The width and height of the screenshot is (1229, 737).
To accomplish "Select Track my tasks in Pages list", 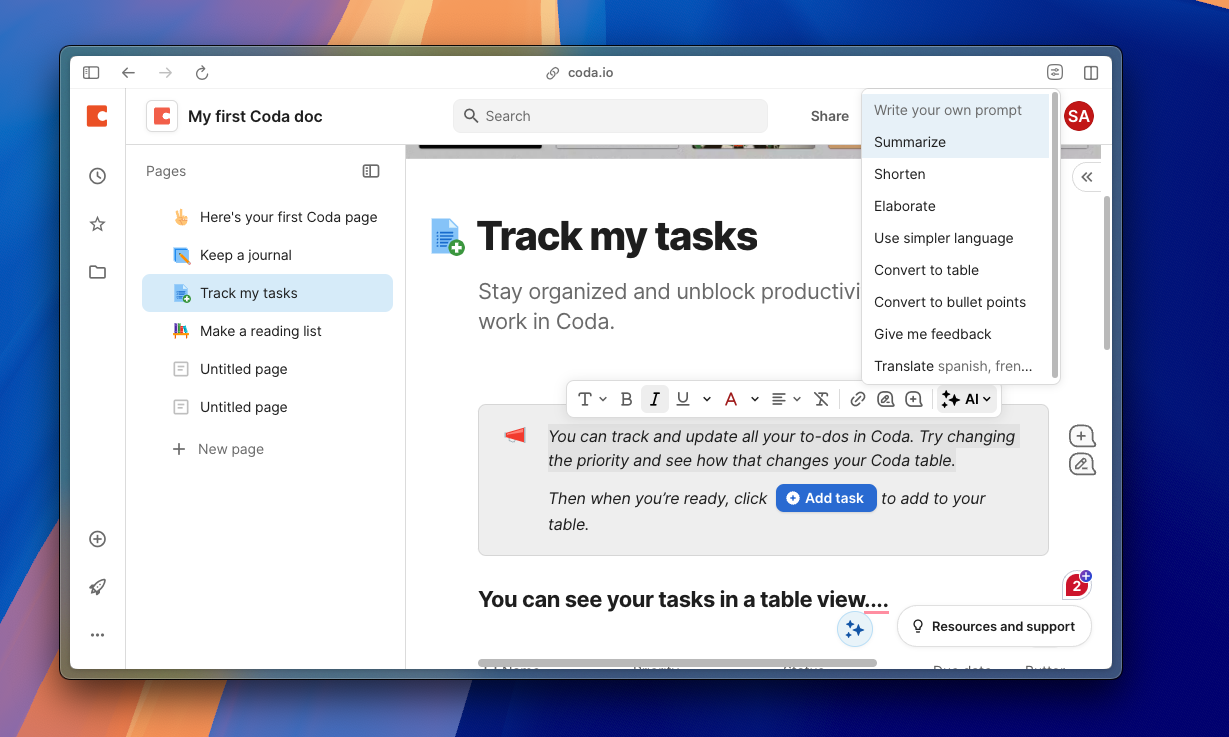I will (x=267, y=293).
